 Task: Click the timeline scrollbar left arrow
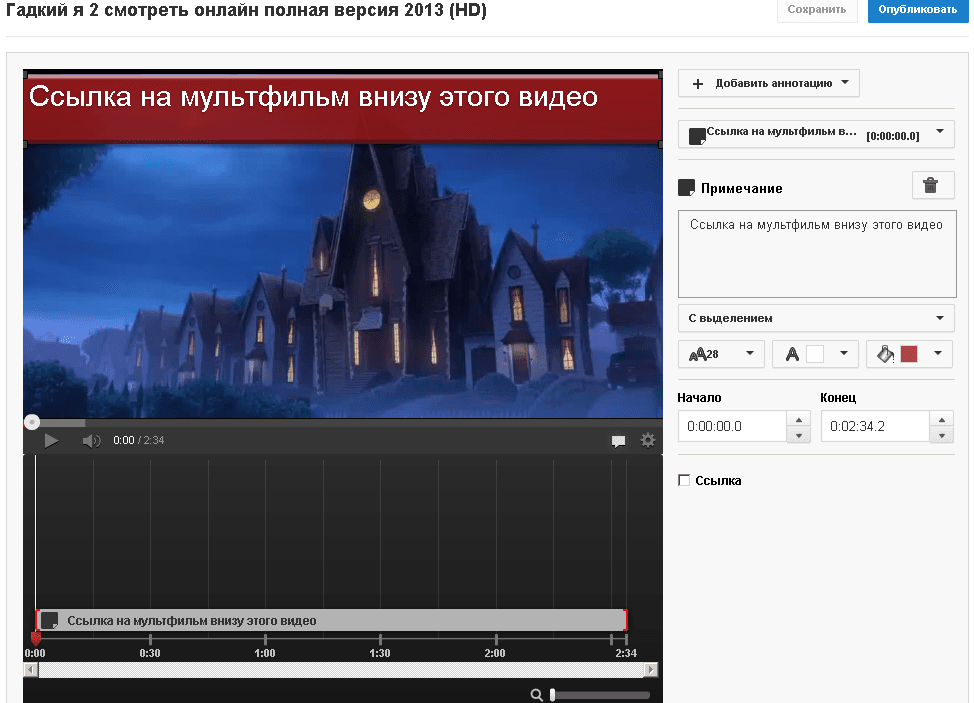click(30, 669)
